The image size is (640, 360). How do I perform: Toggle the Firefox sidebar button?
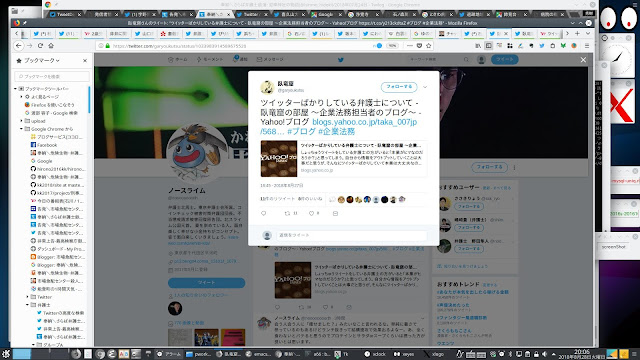pos(489,46)
